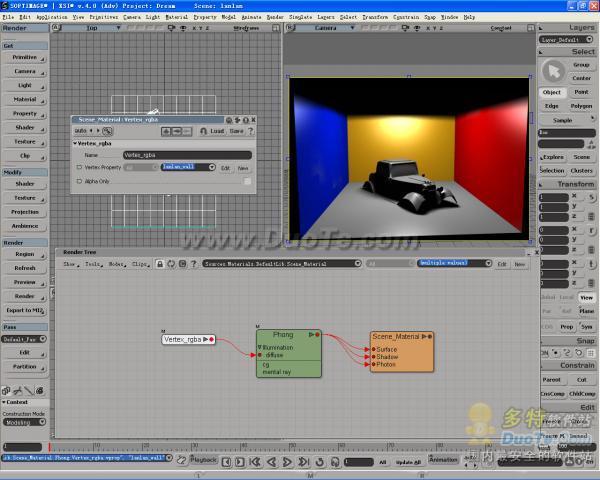Toggle the Vertex Property animation marker
Image resolution: width=600 pixels, height=480 pixels.
[79, 168]
